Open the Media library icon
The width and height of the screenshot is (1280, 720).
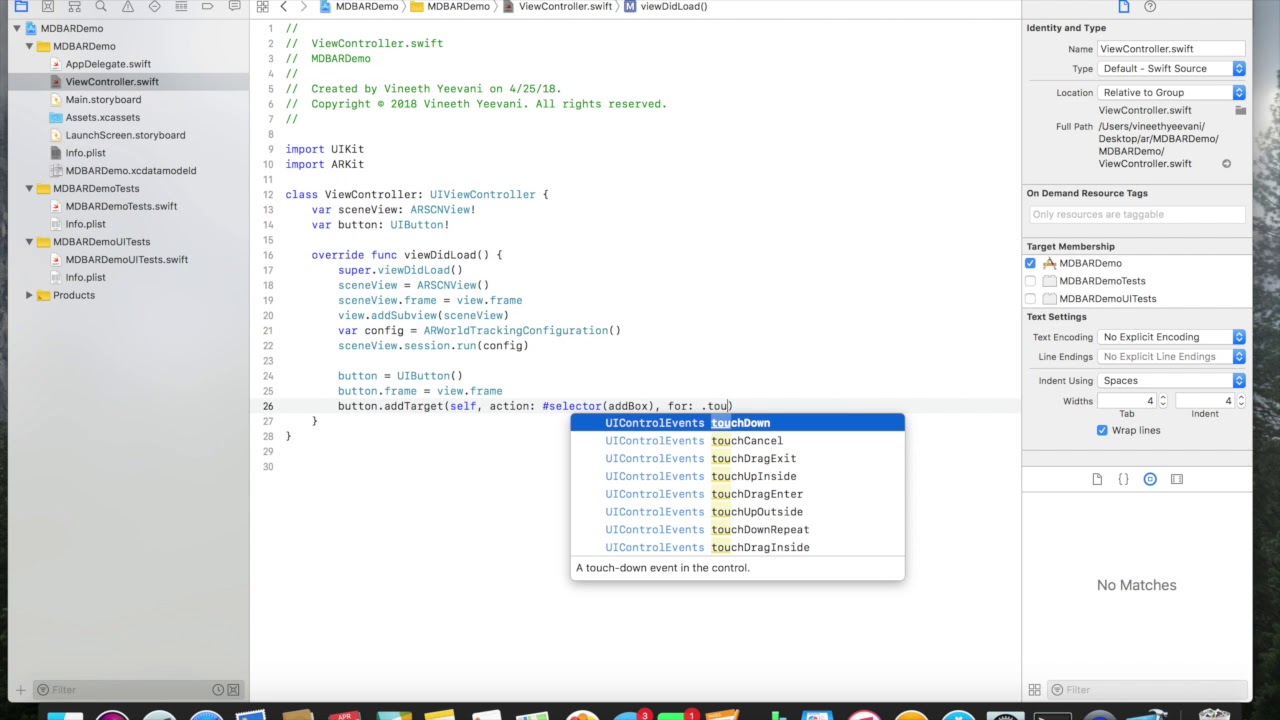[1177, 479]
